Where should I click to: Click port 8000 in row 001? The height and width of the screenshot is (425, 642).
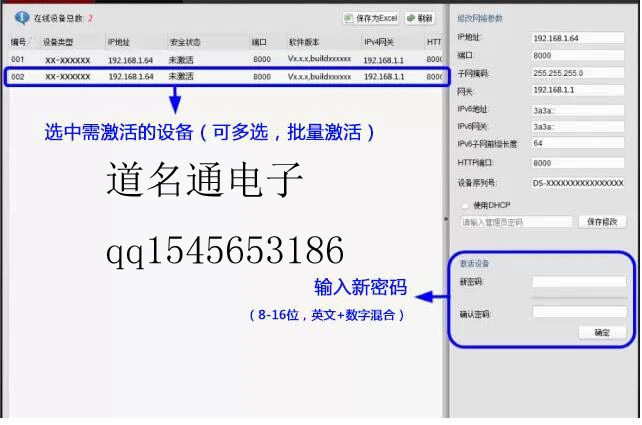(x=262, y=59)
